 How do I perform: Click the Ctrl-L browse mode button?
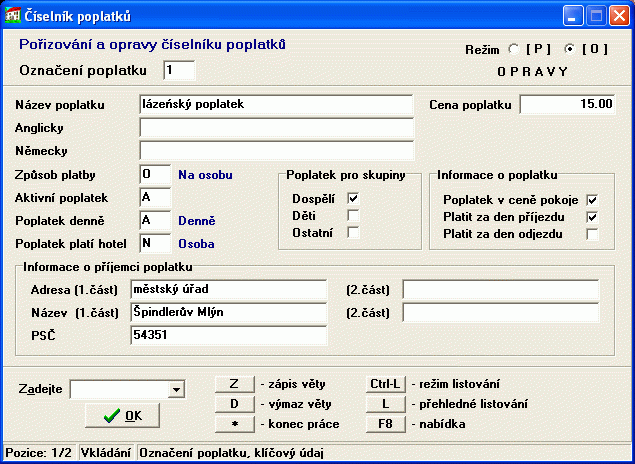pos(385,384)
